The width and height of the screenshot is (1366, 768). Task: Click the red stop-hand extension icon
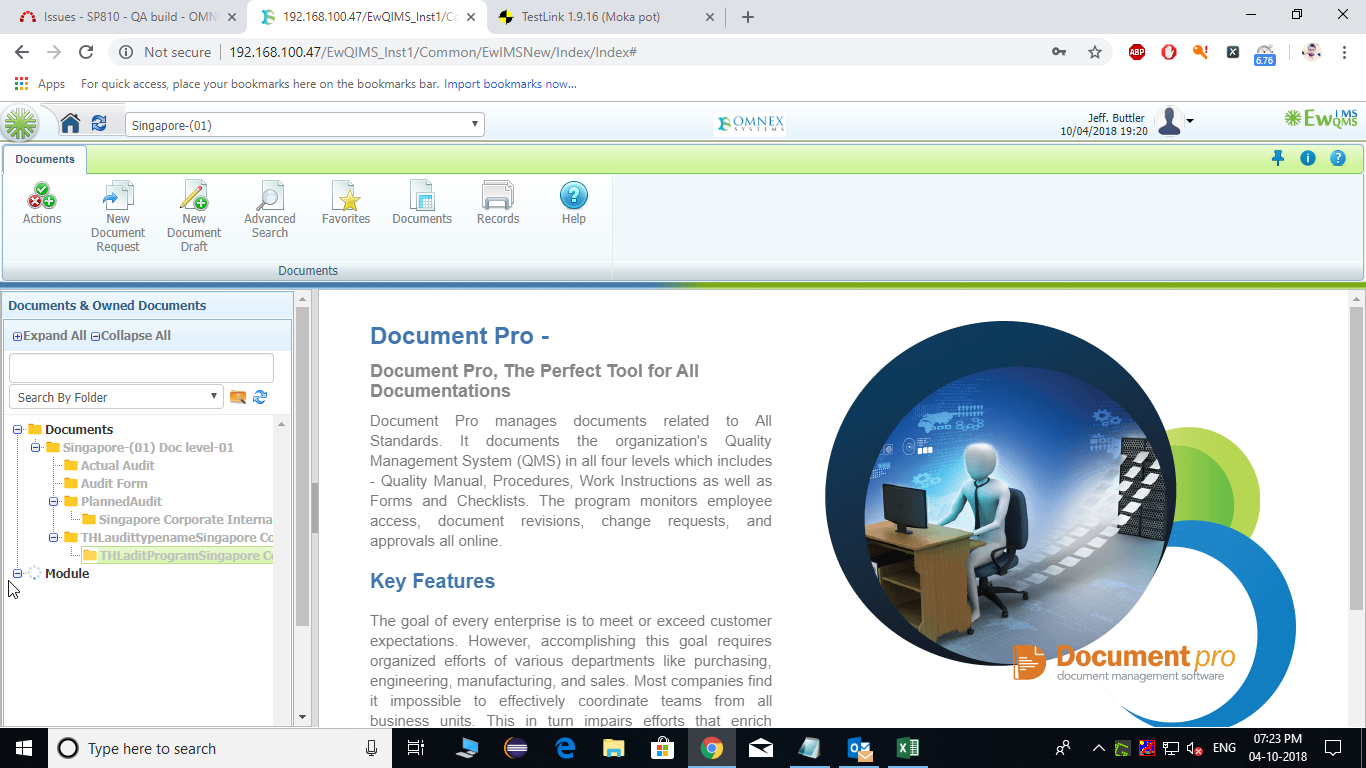[x=1169, y=52]
